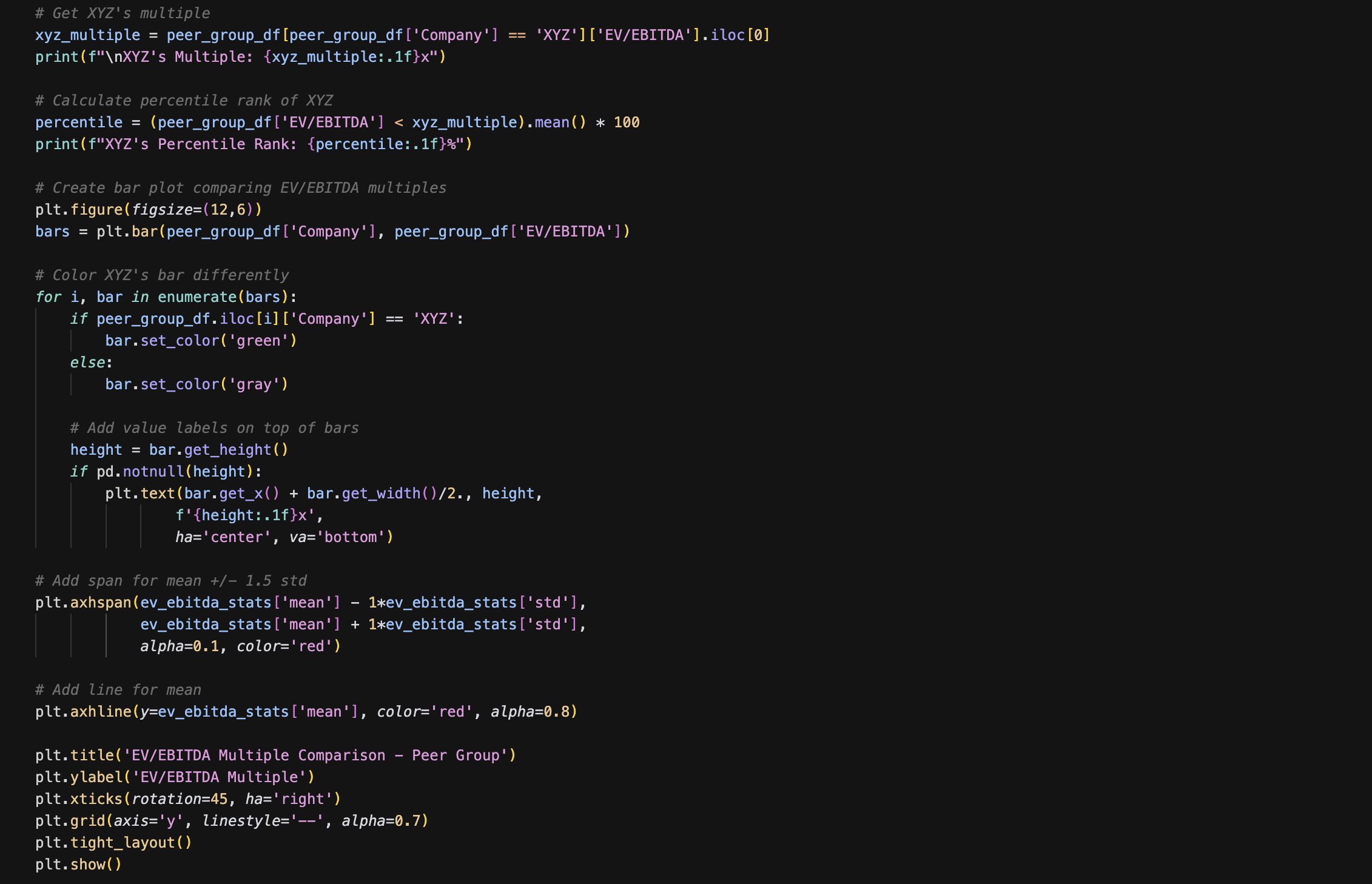Click the pd.notnull(height) condition
Image resolution: width=1372 pixels, height=884 pixels.
[179, 472]
